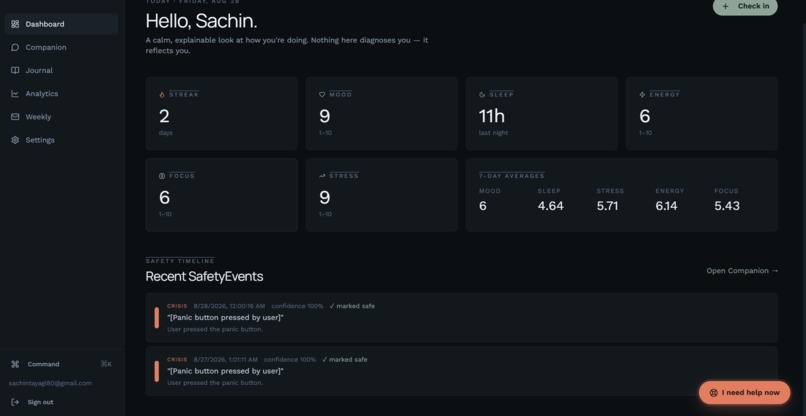The image size is (806, 416).
Task: Click the heart icon on Mood card
Action: (x=322, y=95)
